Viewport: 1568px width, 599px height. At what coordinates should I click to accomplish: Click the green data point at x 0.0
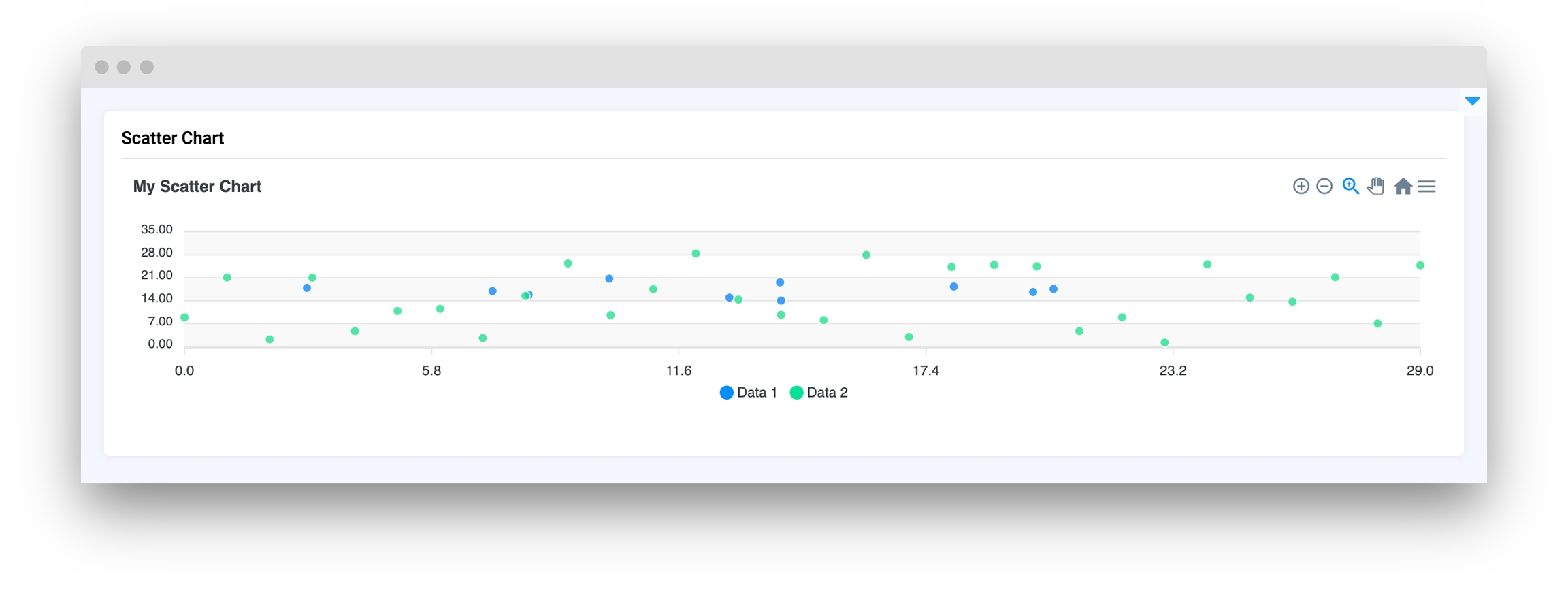tap(184, 318)
